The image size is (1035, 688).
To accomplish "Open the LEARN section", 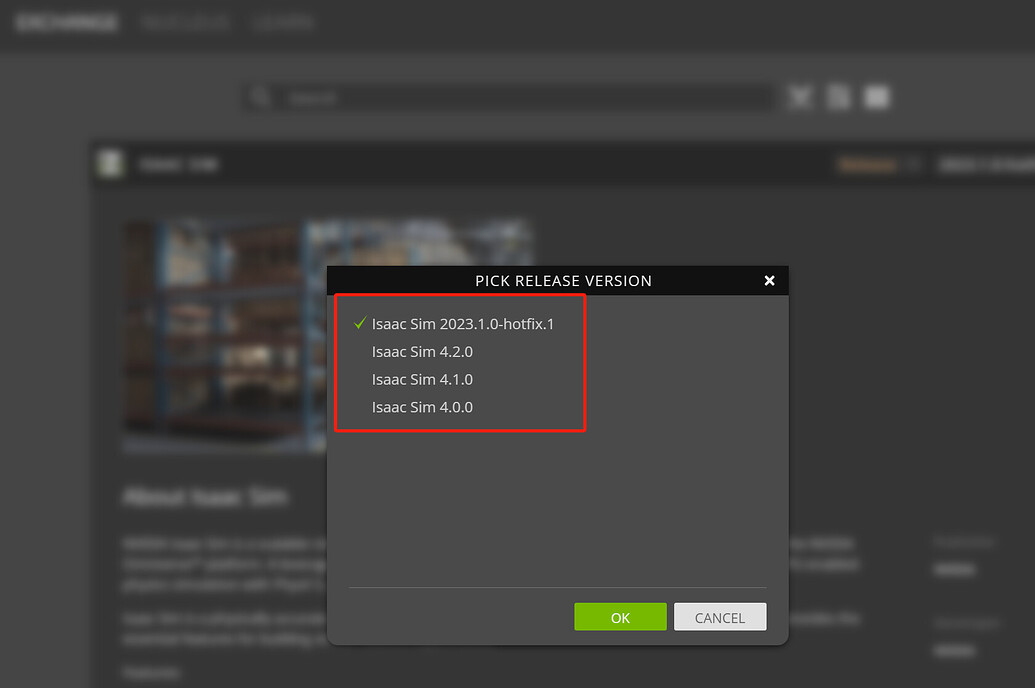I will tap(283, 20).
